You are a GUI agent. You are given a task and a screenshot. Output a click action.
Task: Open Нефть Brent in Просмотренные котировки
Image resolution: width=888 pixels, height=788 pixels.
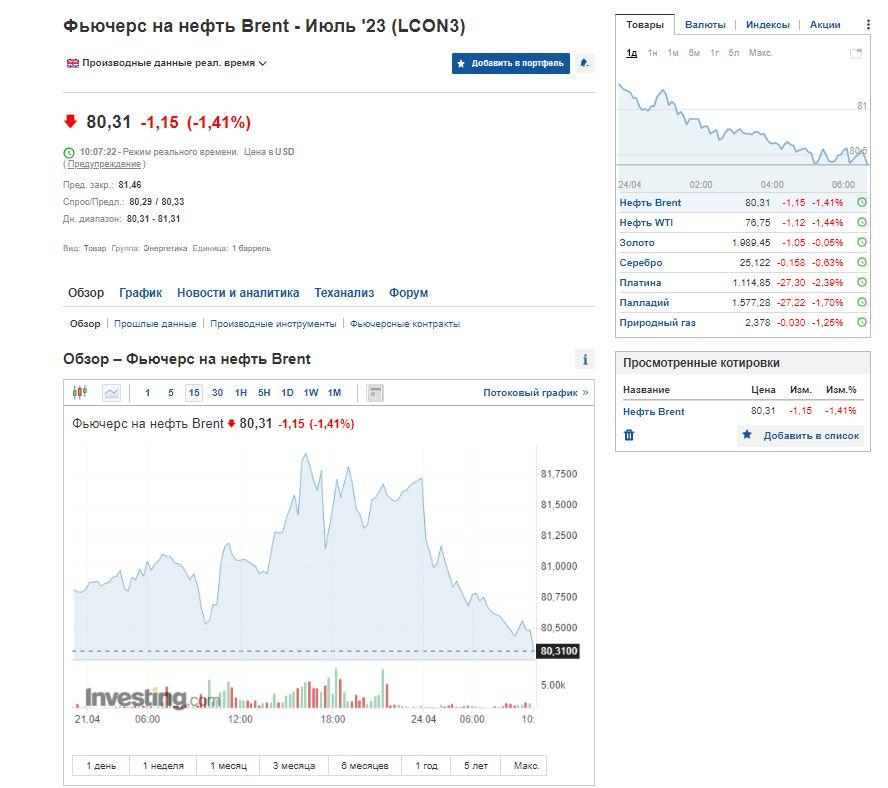coord(654,411)
